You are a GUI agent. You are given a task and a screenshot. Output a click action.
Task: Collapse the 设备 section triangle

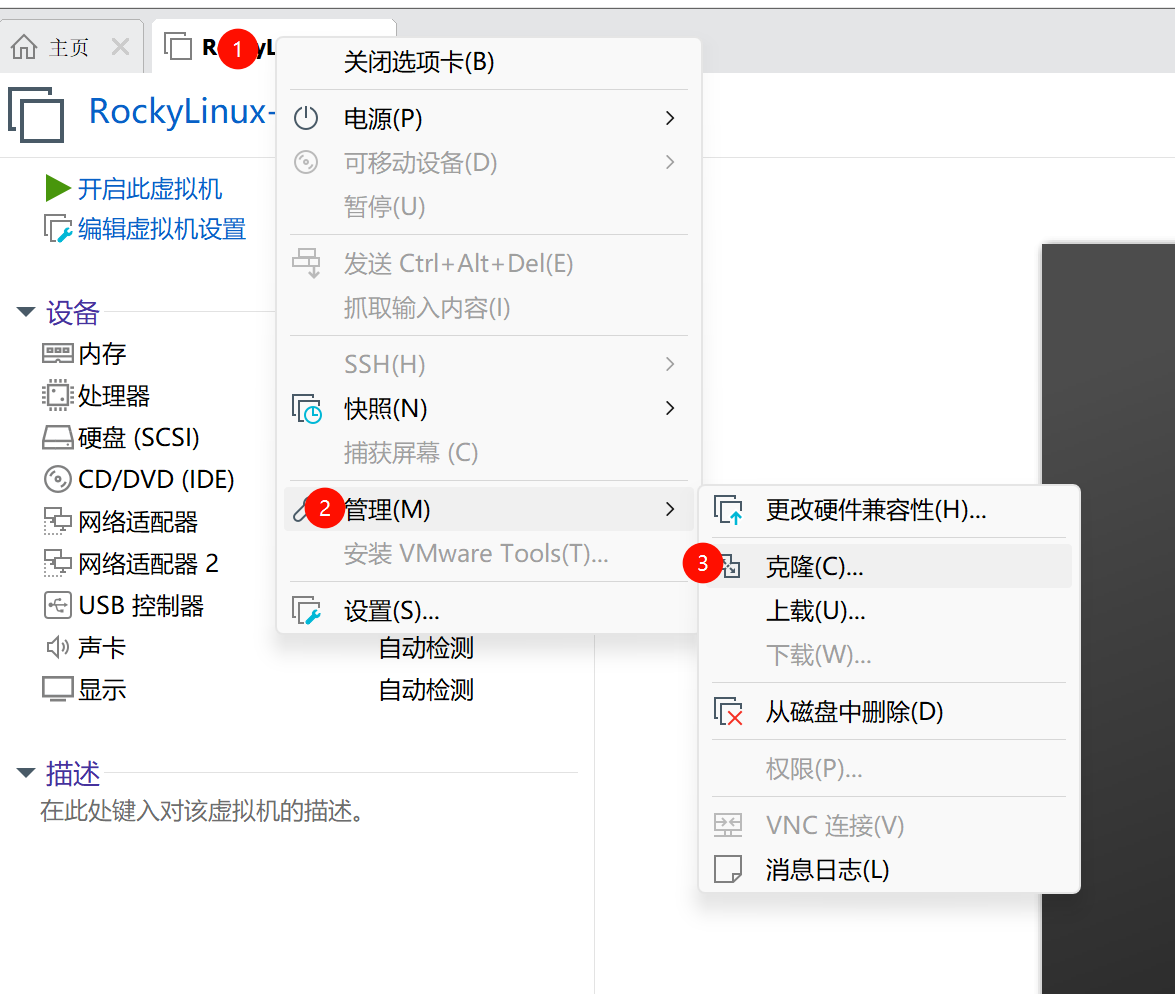pos(26,312)
